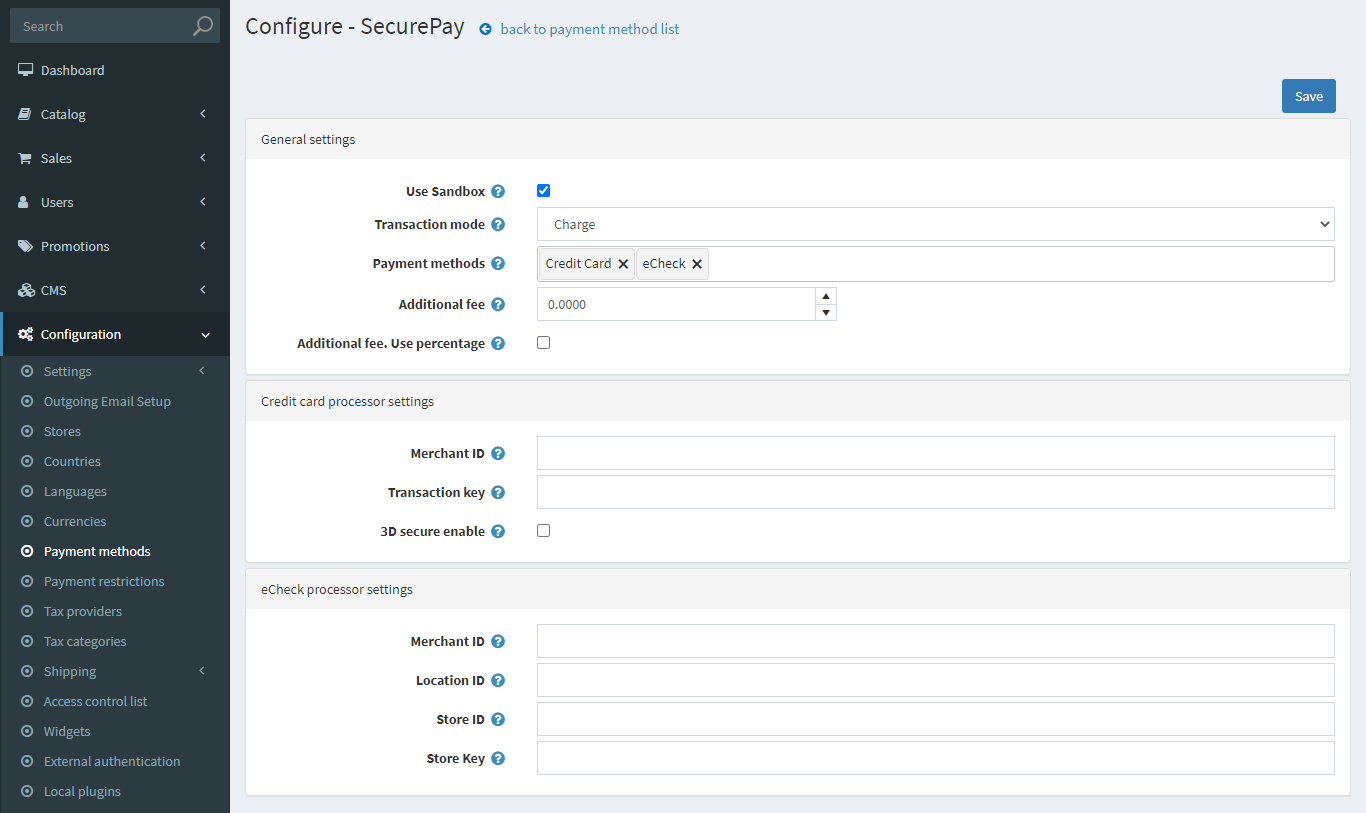Enable Additional fee Use percentage checkbox
The height and width of the screenshot is (813, 1366).
544,343
